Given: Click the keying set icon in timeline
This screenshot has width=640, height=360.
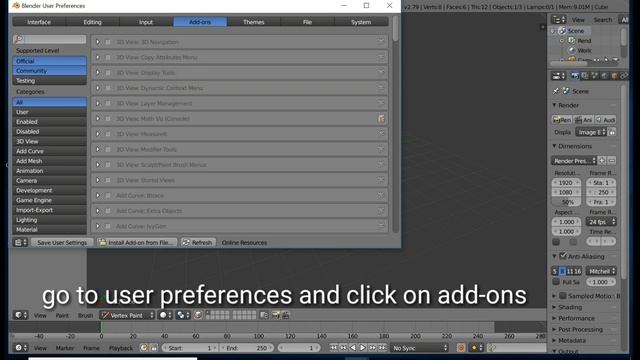Looking at the screenshot, I should click(x=492, y=348).
